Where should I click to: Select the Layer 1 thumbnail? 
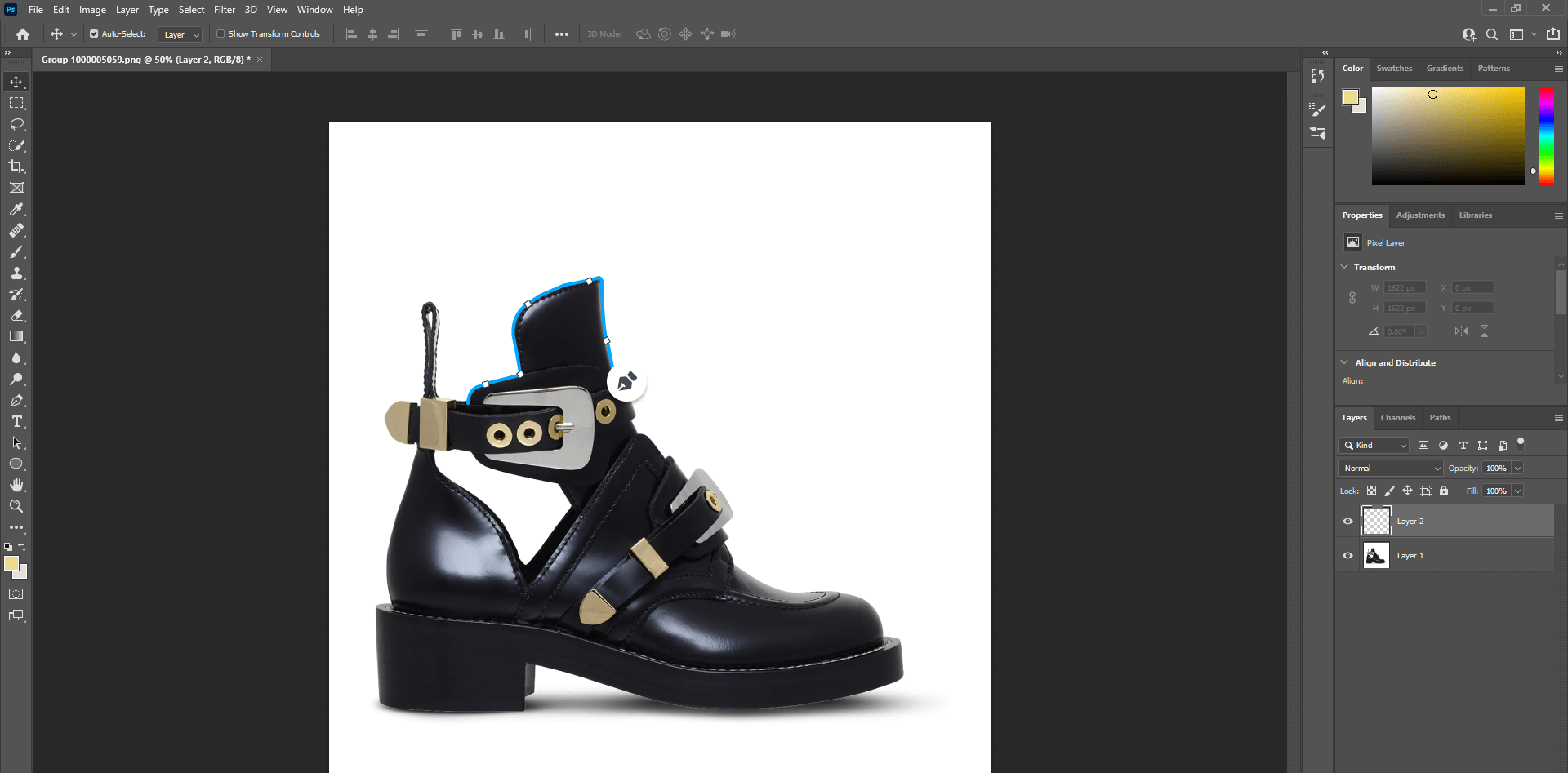[x=1376, y=555]
